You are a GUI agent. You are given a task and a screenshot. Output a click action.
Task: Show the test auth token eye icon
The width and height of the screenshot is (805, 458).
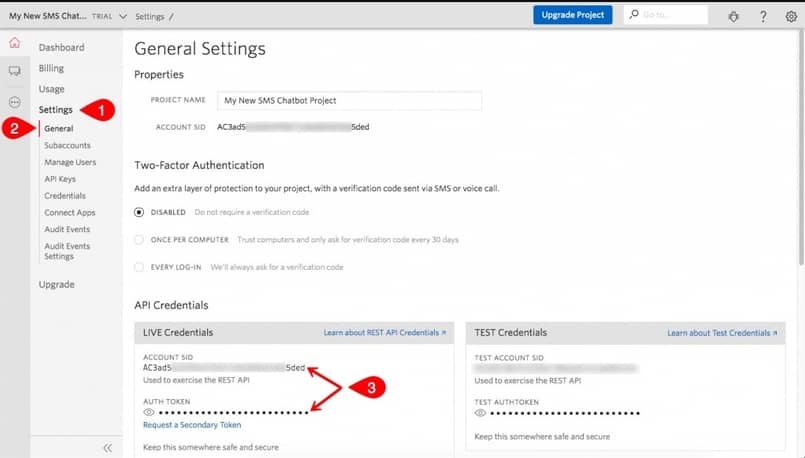[x=481, y=412]
